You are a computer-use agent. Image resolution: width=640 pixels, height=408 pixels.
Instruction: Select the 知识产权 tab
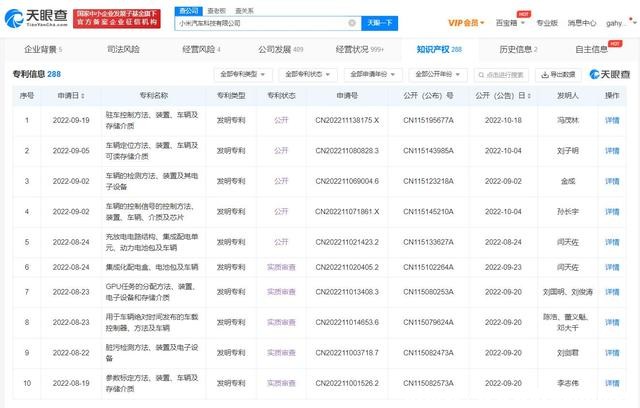[439, 49]
